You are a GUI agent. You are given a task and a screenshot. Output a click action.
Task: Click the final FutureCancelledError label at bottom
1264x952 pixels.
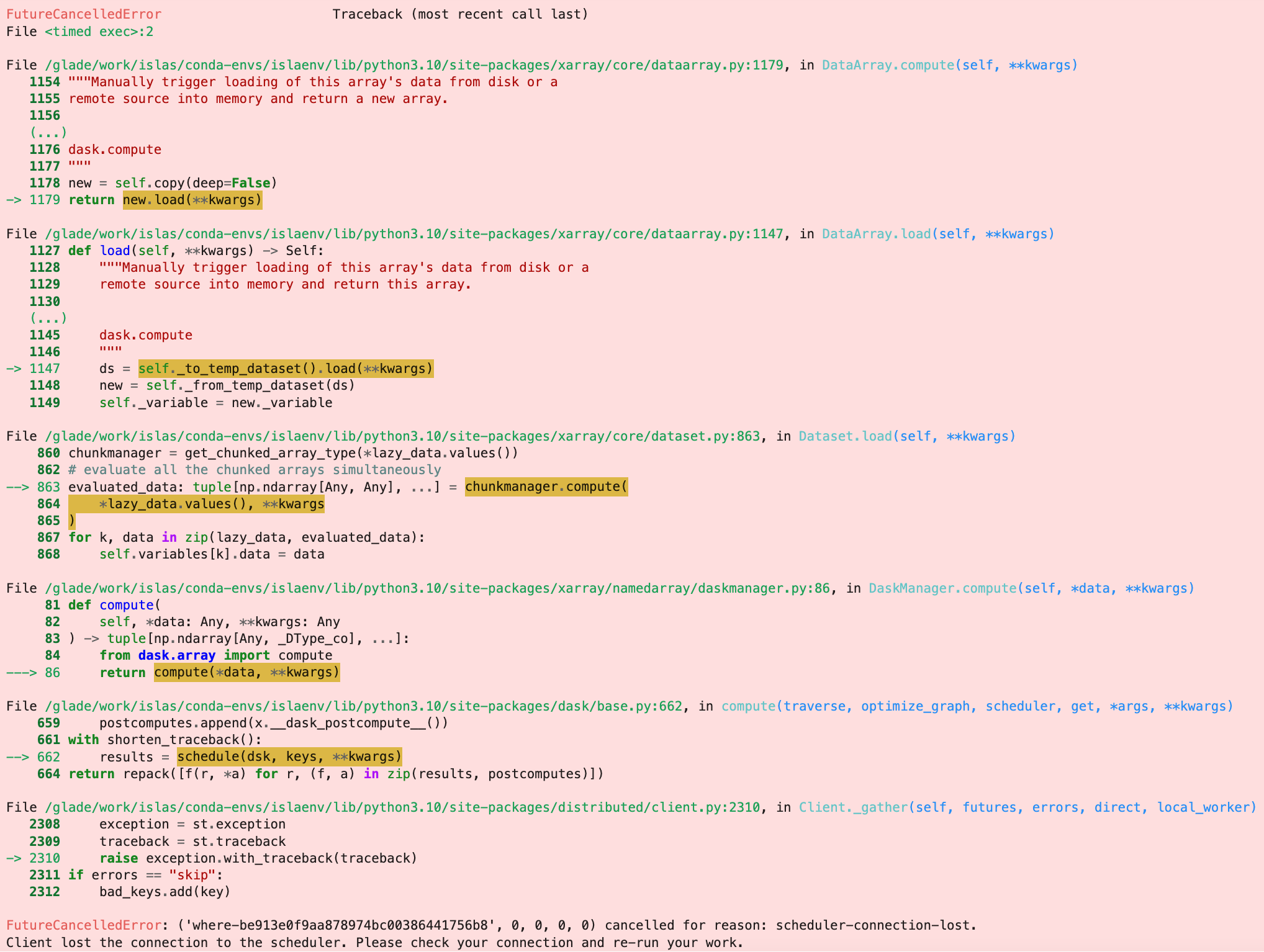(84, 925)
